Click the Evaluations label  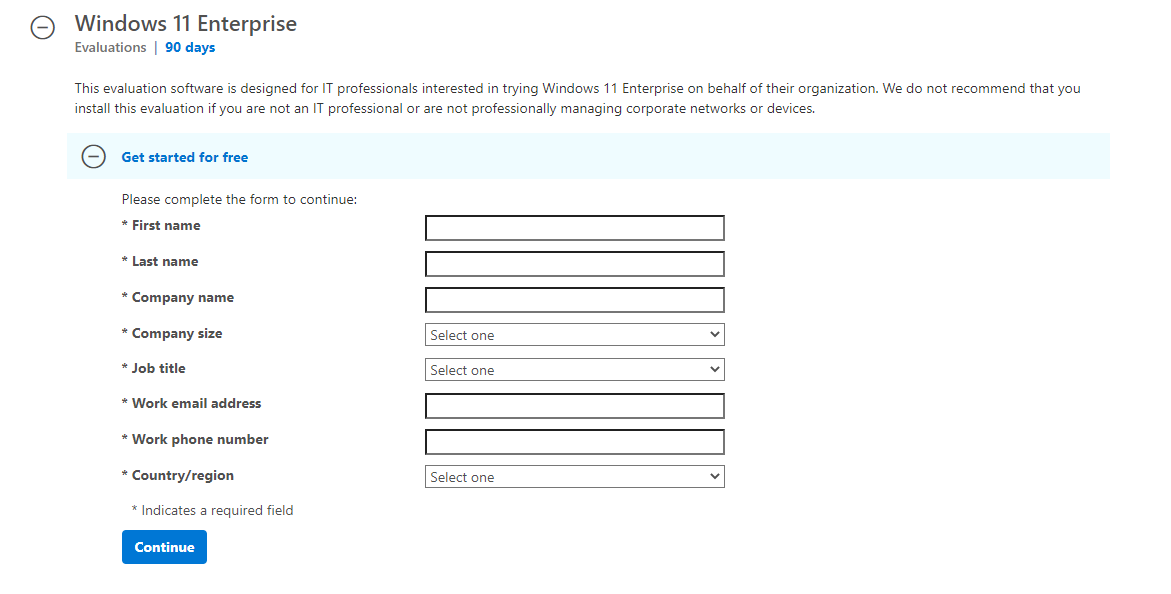click(110, 47)
